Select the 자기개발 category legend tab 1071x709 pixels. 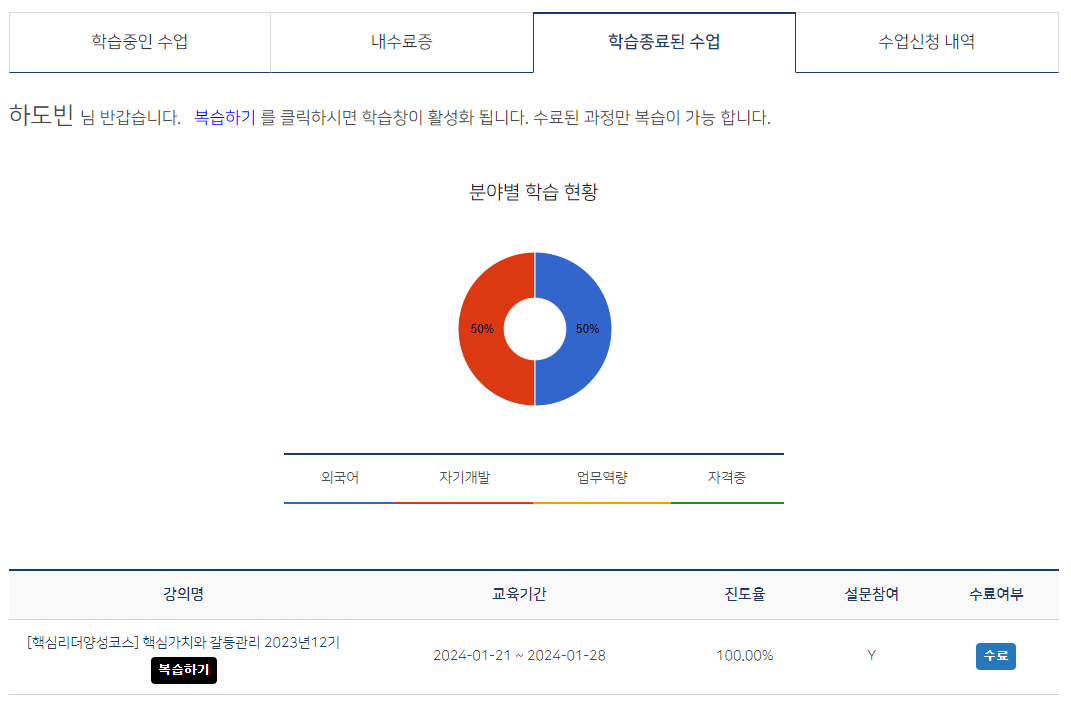(x=464, y=477)
